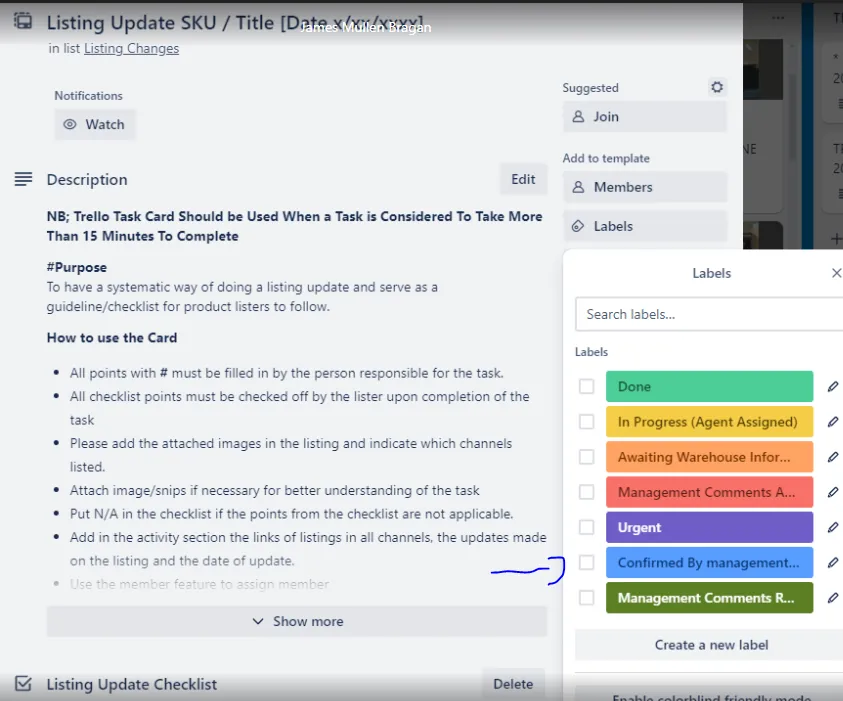The image size is (843, 701).
Task: Edit the Confirmed By management label pencil
Action: click(833, 563)
